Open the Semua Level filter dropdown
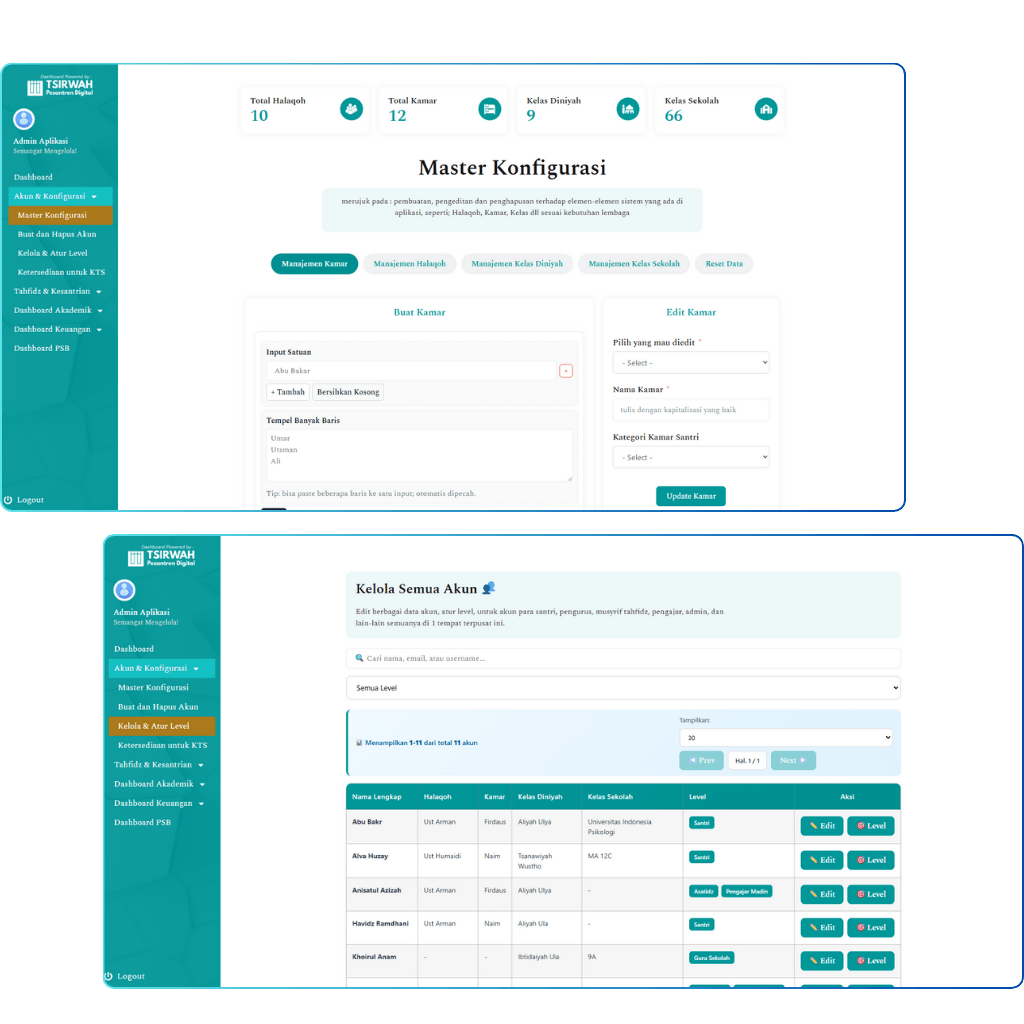This screenshot has width=1024, height=1024. point(623,688)
